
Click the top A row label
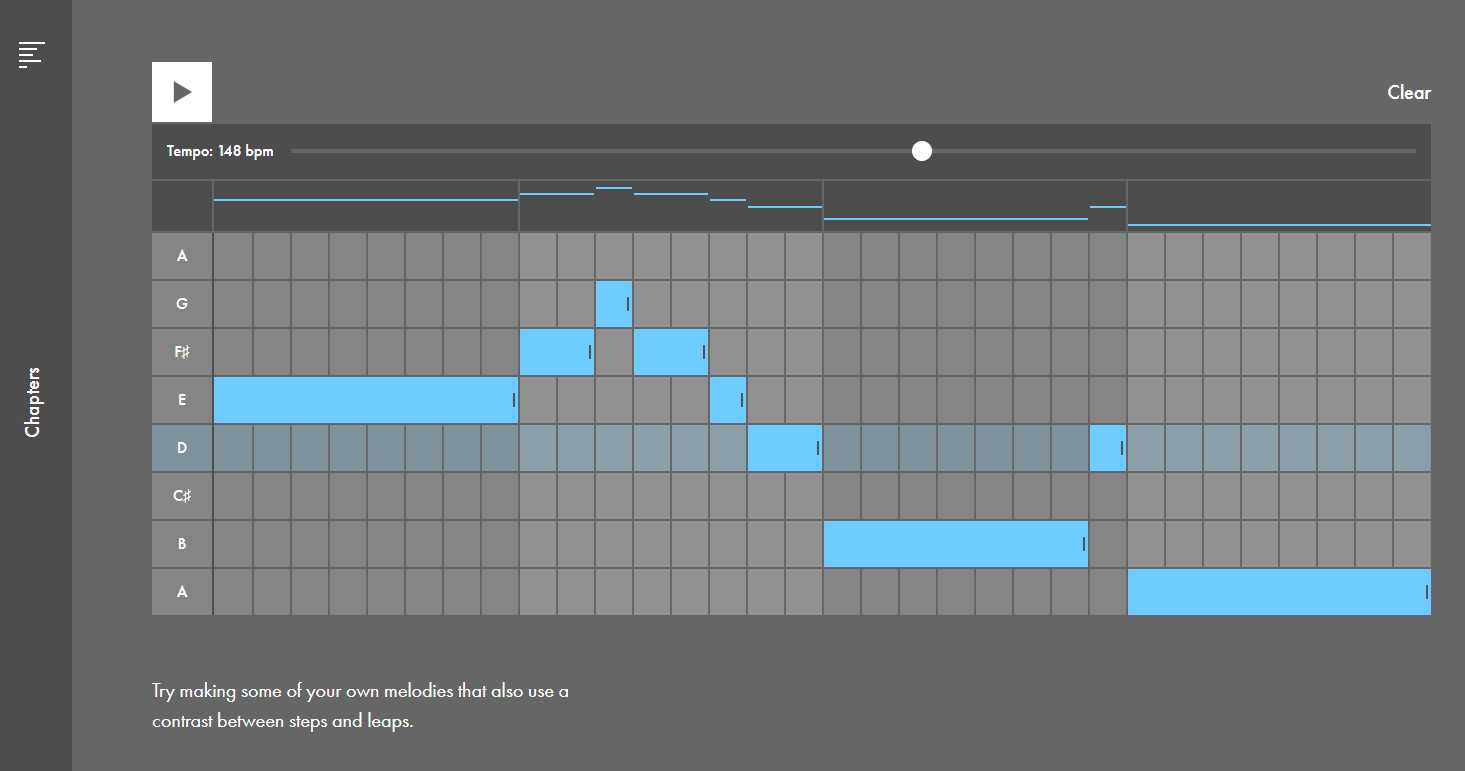(182, 256)
